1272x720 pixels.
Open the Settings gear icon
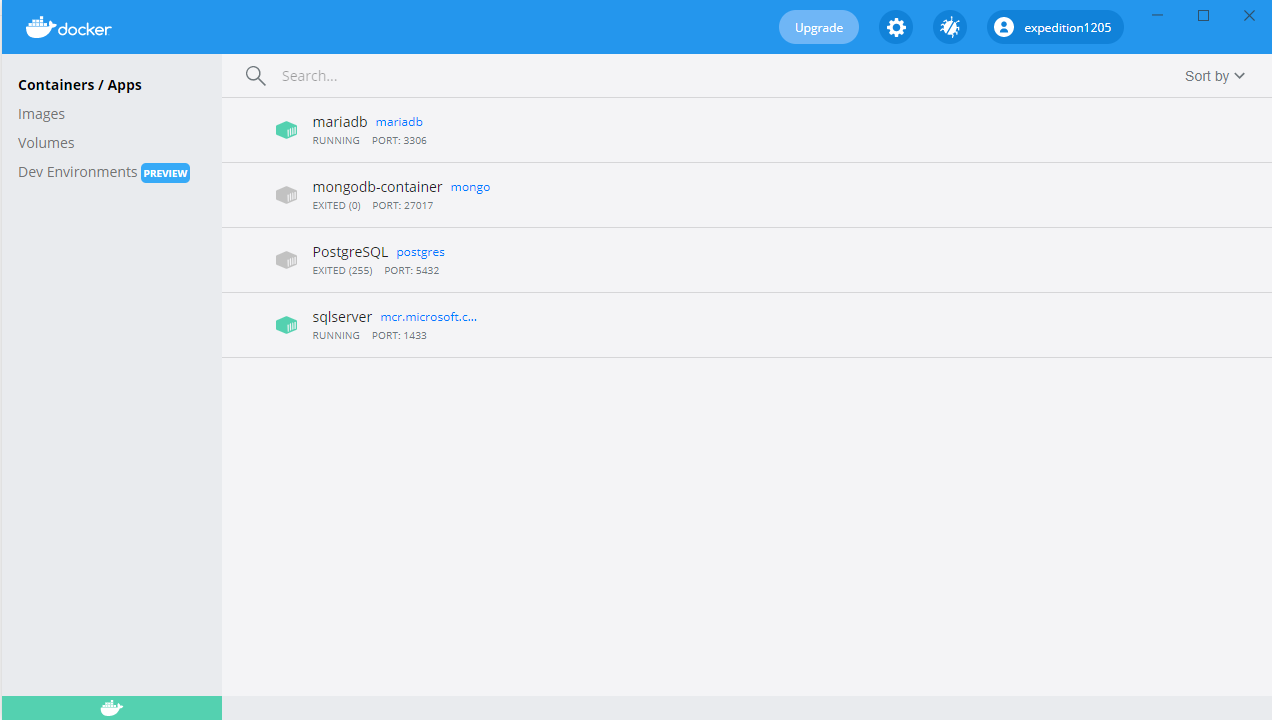[897, 27]
